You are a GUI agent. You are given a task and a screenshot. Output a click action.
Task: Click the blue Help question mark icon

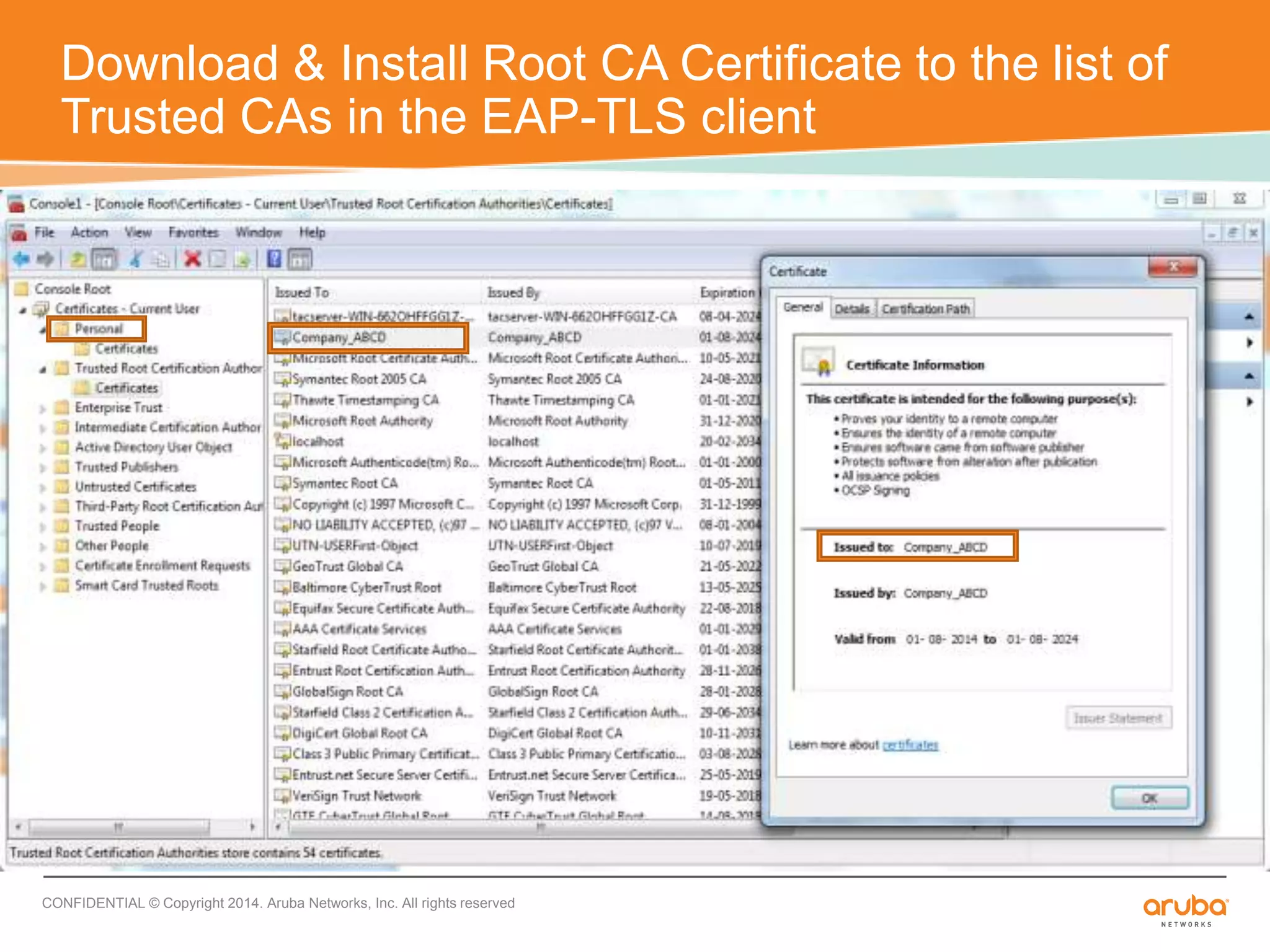pos(274,258)
